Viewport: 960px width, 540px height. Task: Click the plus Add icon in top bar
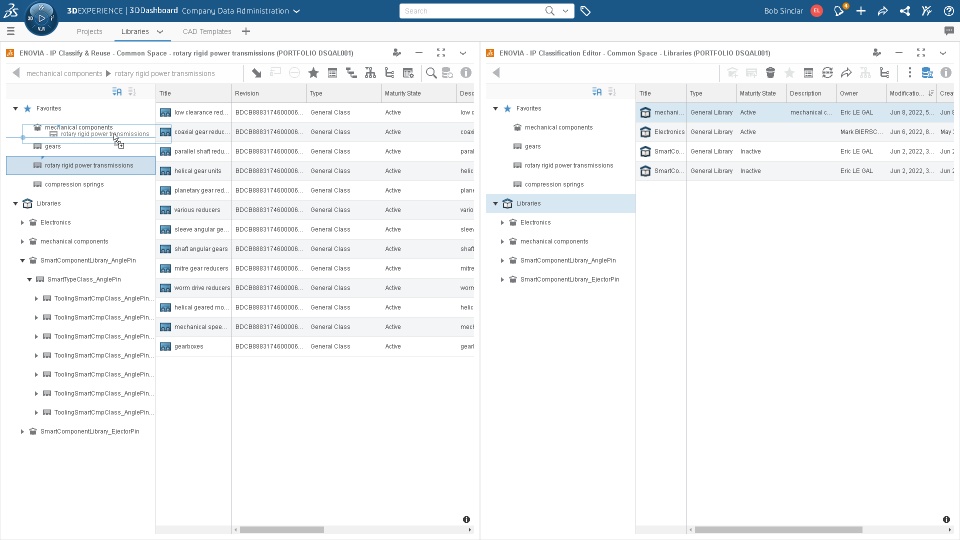pyautogui.click(x=861, y=10)
